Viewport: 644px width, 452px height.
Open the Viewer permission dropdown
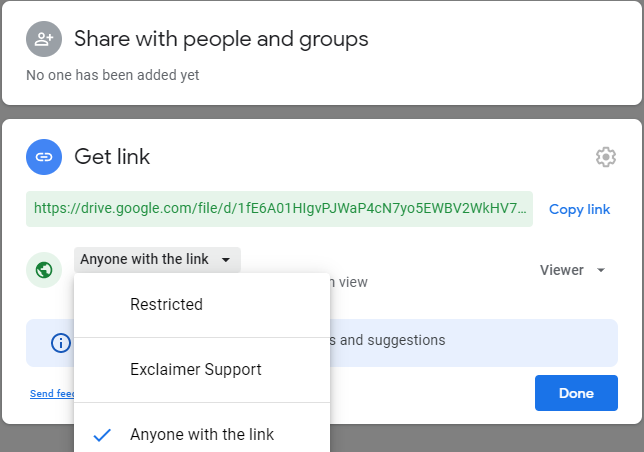coord(573,270)
